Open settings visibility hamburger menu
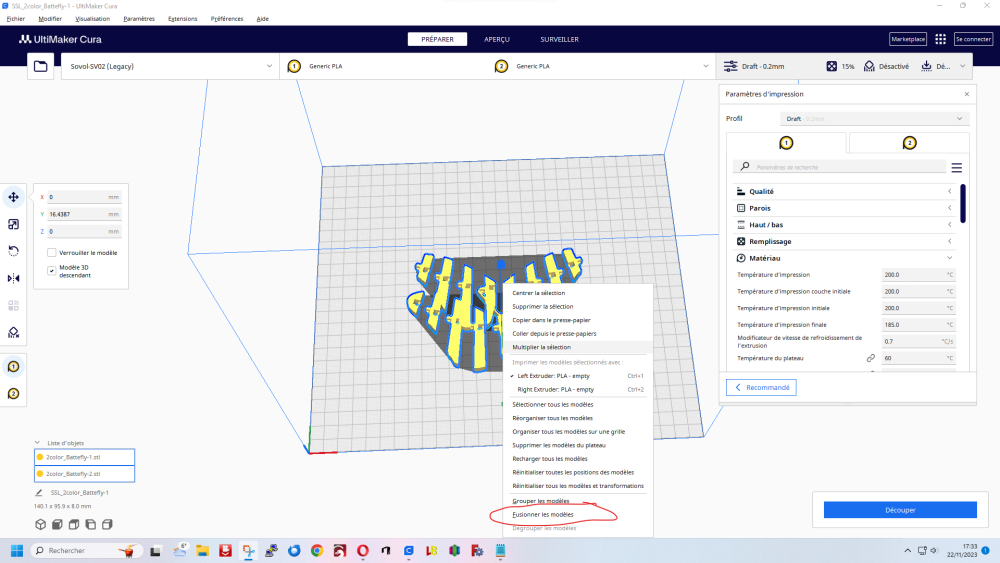1000x563 pixels. pos(957,168)
